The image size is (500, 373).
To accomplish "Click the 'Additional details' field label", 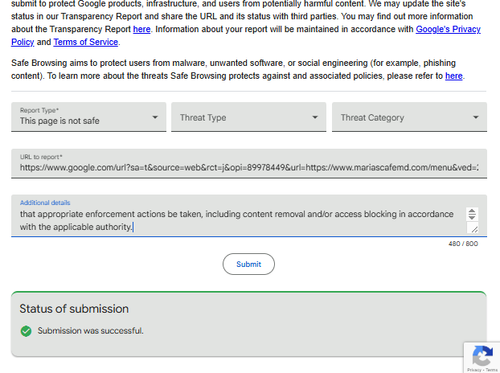I will pos(45,203).
